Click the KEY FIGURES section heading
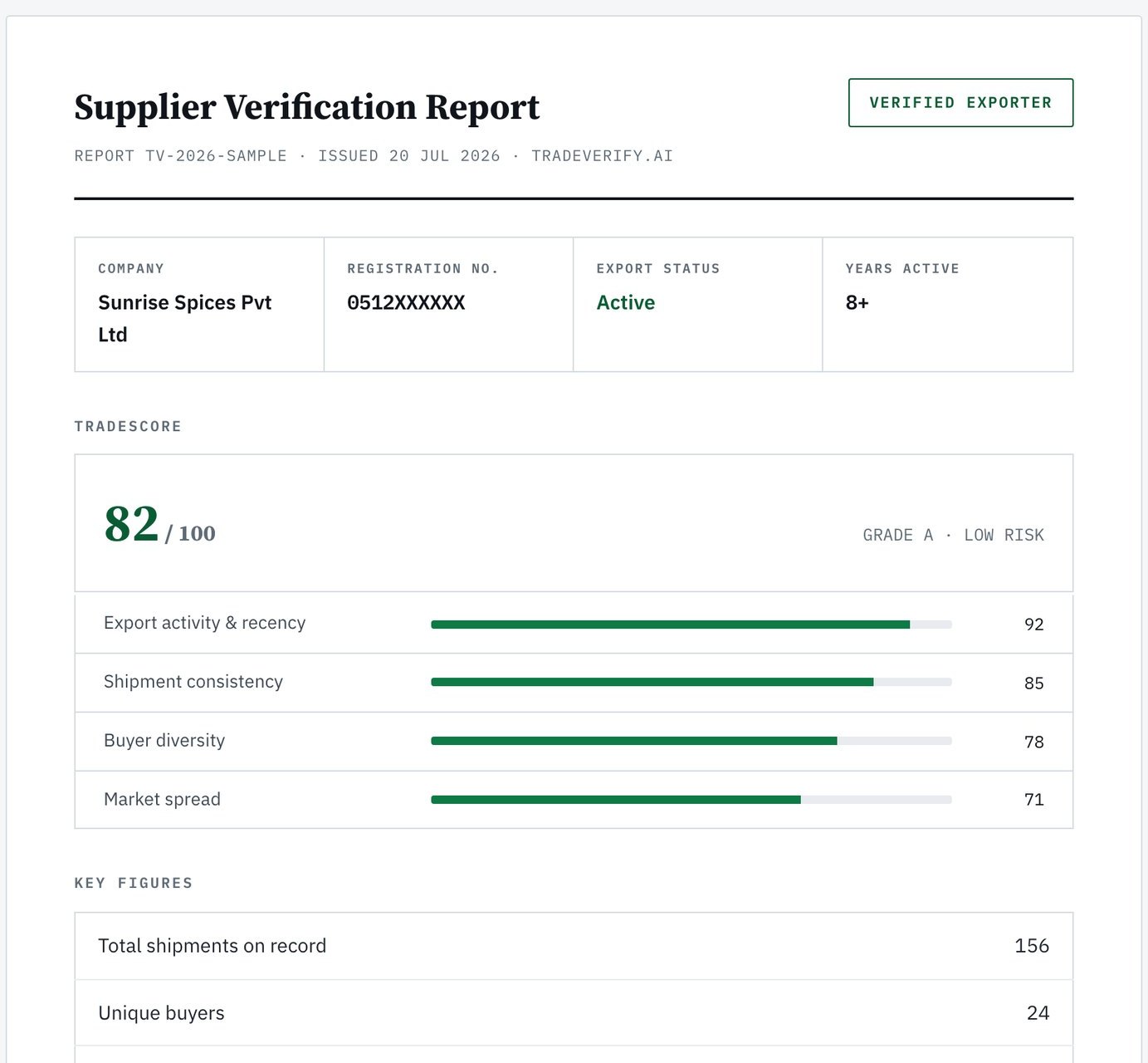Viewport: 1148px width, 1063px height. (x=134, y=883)
